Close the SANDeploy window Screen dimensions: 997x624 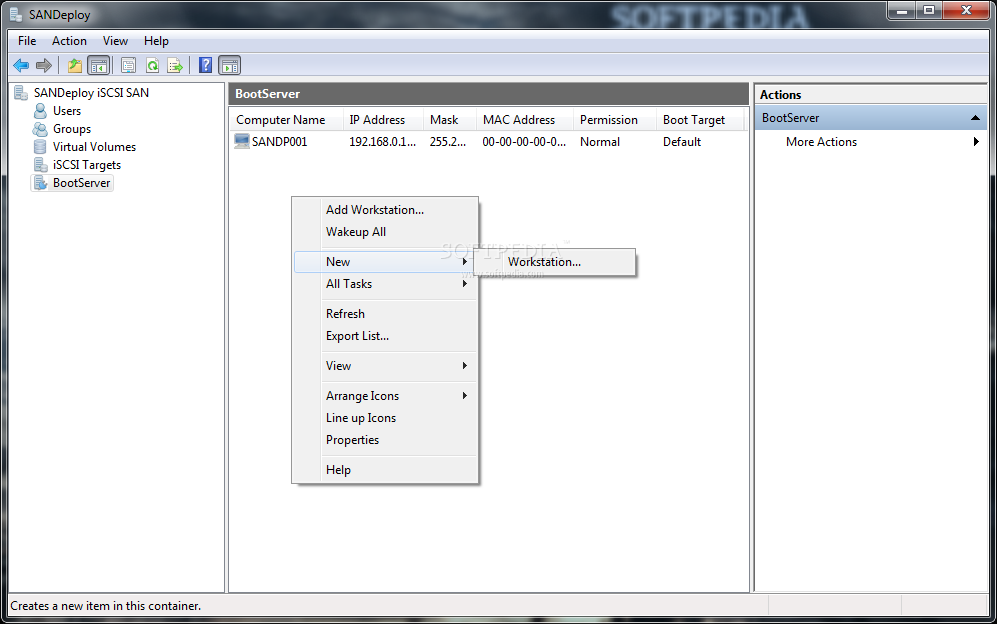(x=966, y=10)
